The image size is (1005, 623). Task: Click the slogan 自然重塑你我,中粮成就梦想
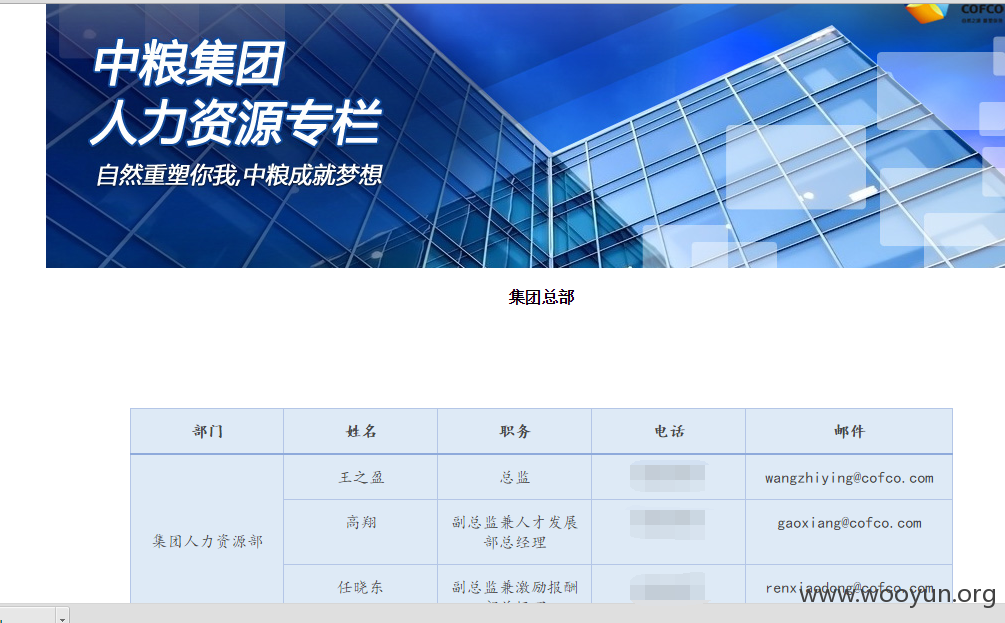[x=239, y=175]
